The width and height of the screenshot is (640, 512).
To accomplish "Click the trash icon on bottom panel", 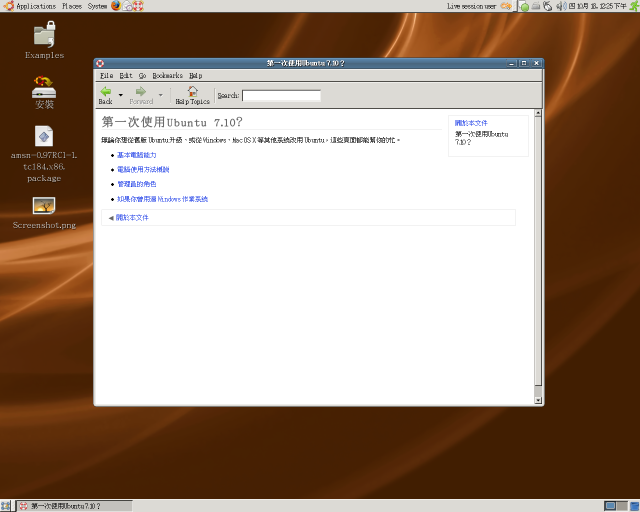I will tap(634, 506).
